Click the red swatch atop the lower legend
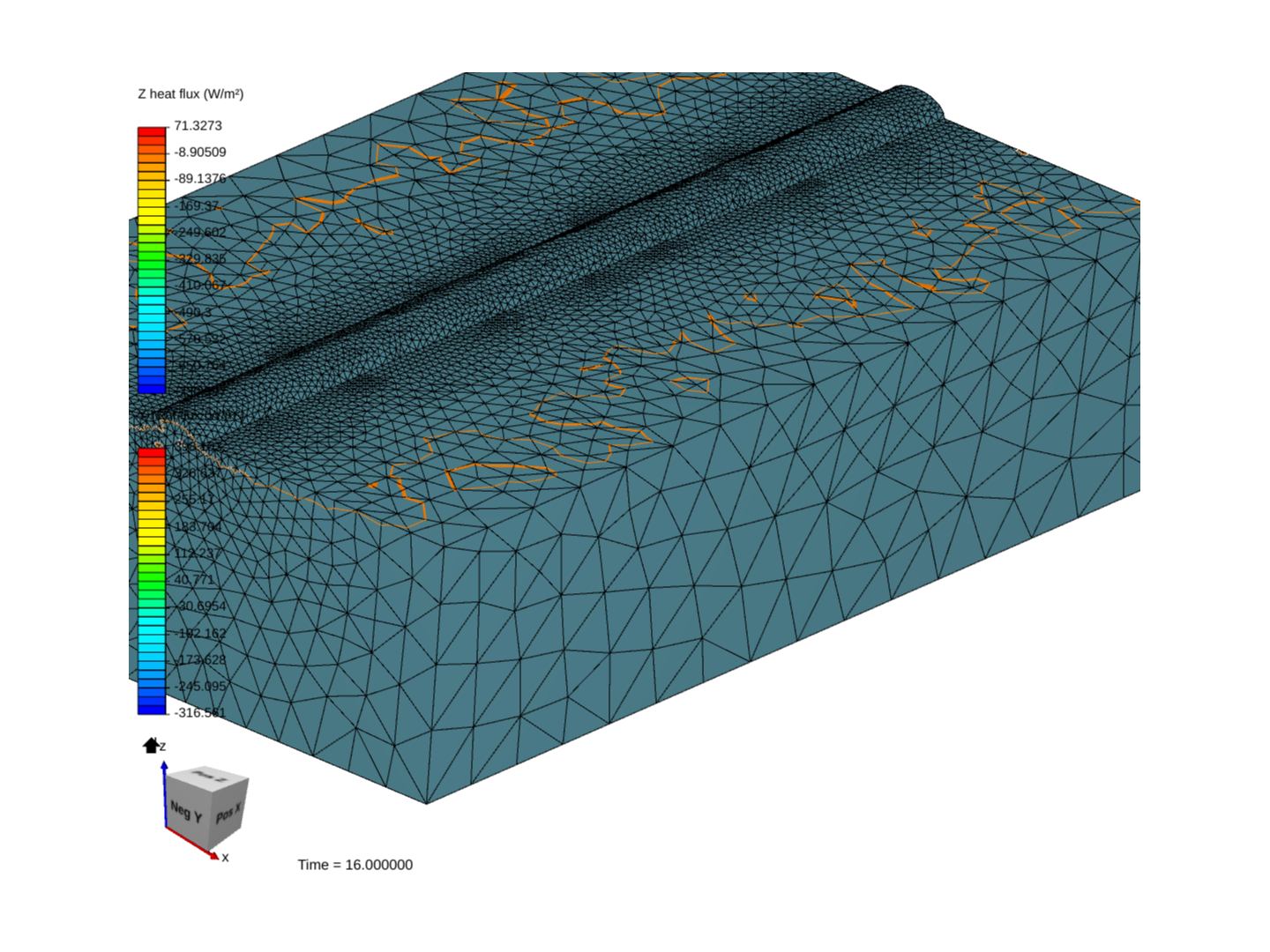This screenshot has height=952, width=1270. 152,453
